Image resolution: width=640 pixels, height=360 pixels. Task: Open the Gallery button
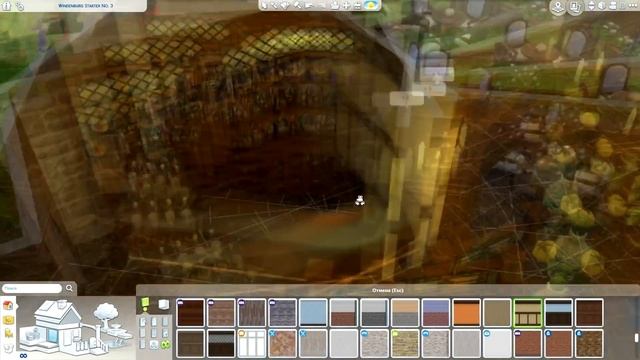575,7
